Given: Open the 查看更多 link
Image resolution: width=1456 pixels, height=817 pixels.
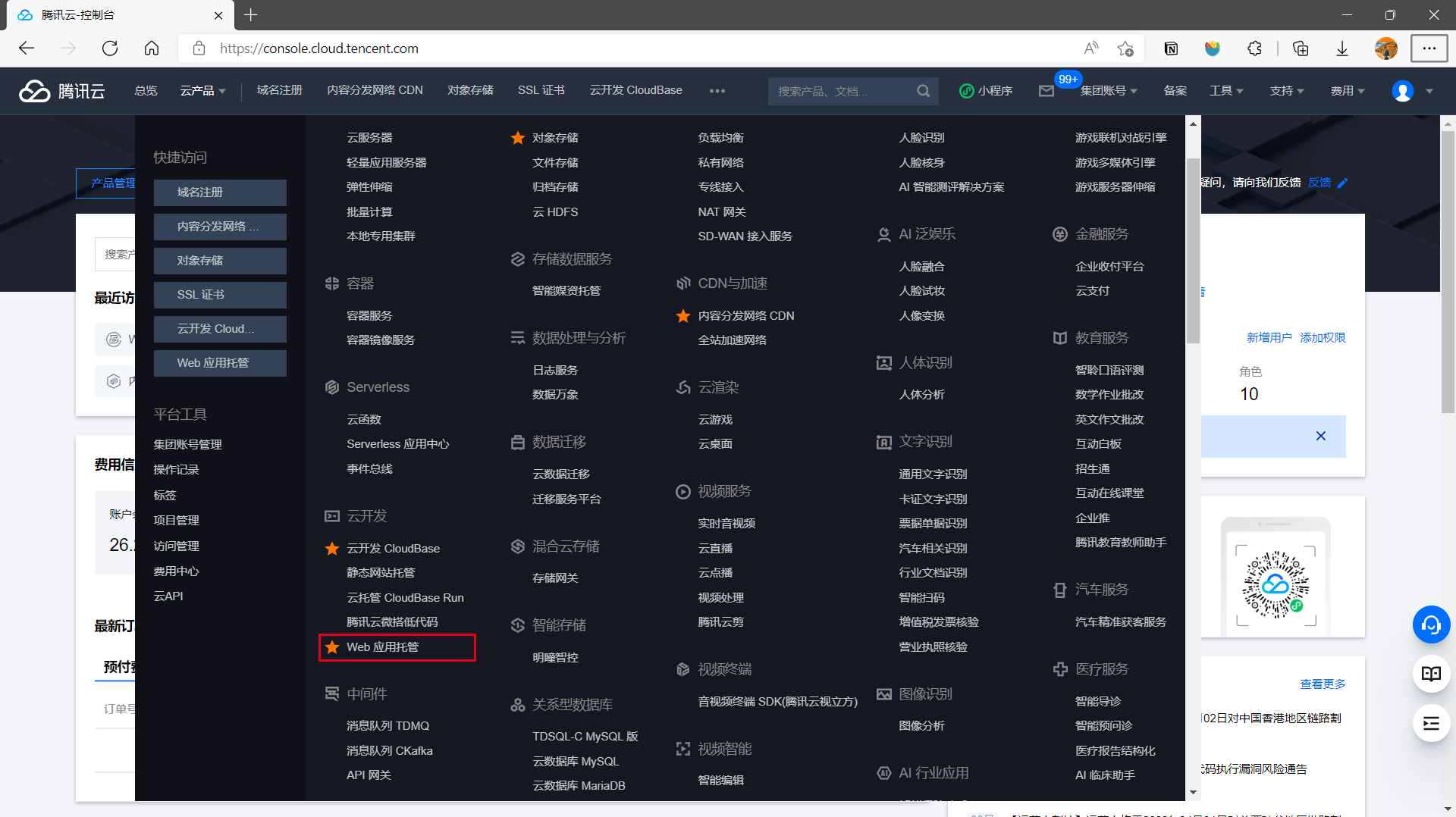Looking at the screenshot, I should pyautogui.click(x=1322, y=683).
